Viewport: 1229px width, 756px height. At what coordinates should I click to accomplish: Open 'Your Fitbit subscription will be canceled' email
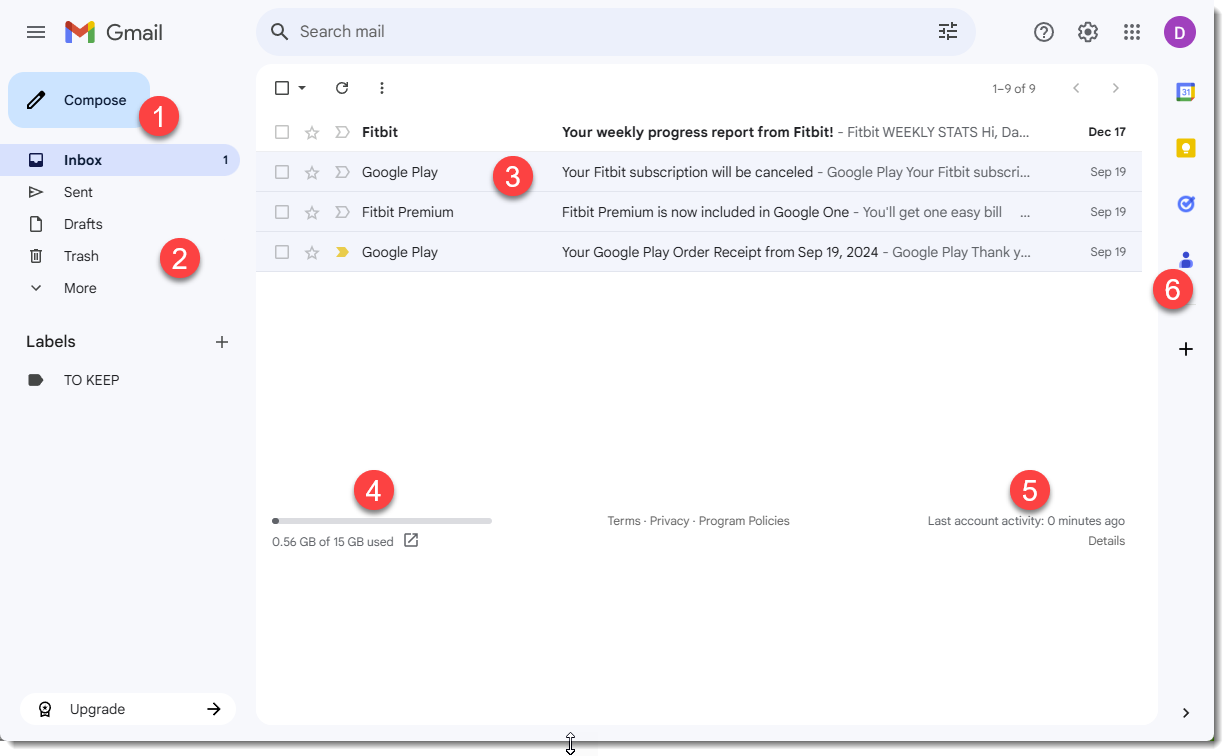pos(698,172)
